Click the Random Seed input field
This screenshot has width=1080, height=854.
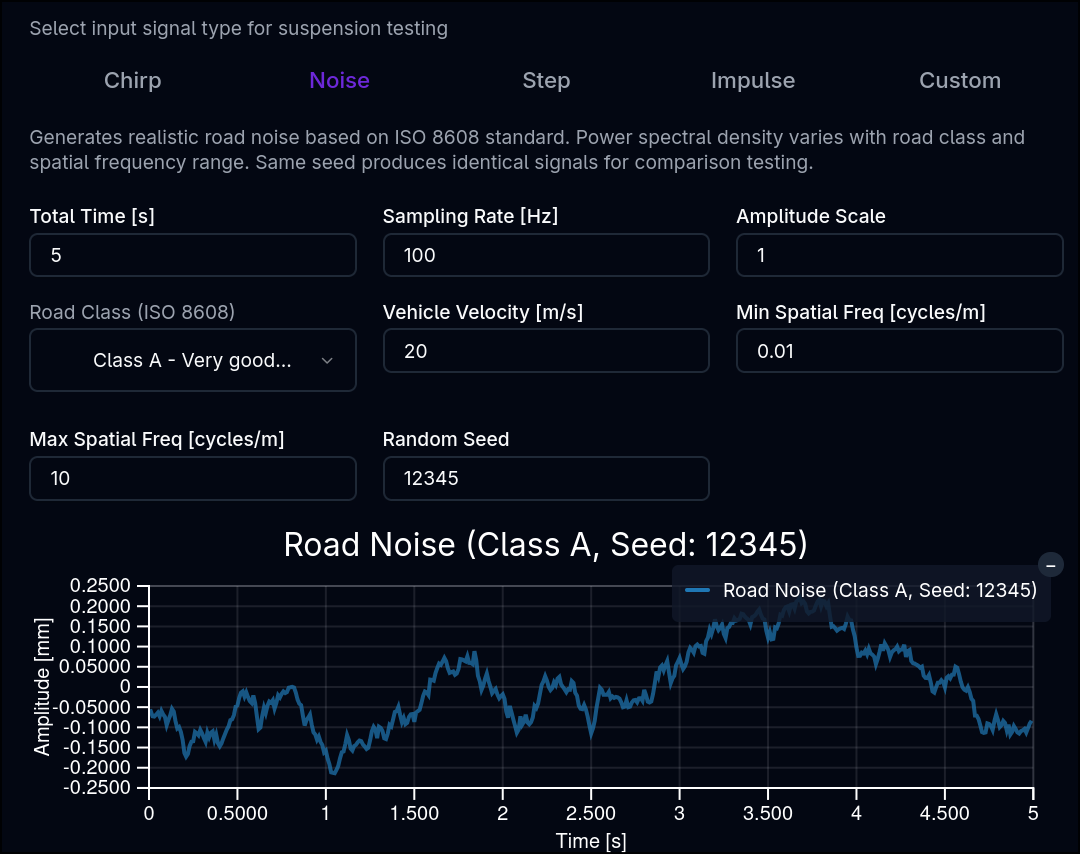[x=546, y=478]
